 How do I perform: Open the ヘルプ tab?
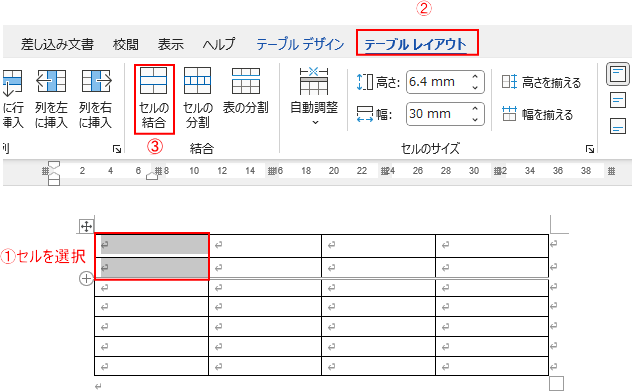point(219,44)
